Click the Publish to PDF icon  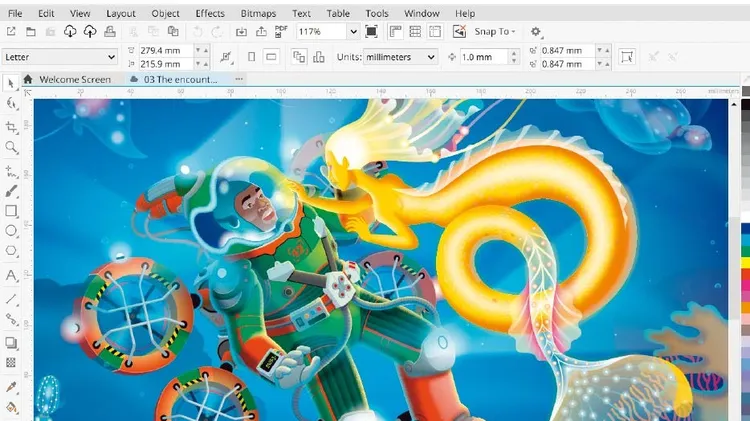point(281,32)
